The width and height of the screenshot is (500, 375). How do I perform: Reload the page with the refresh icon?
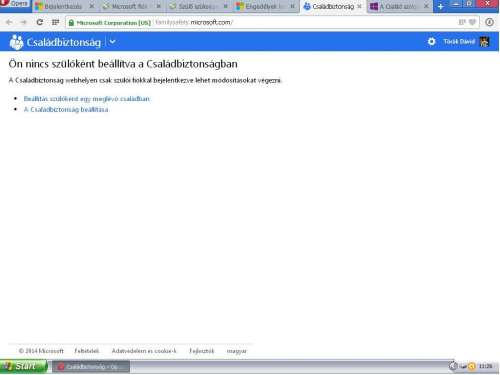[40, 22]
